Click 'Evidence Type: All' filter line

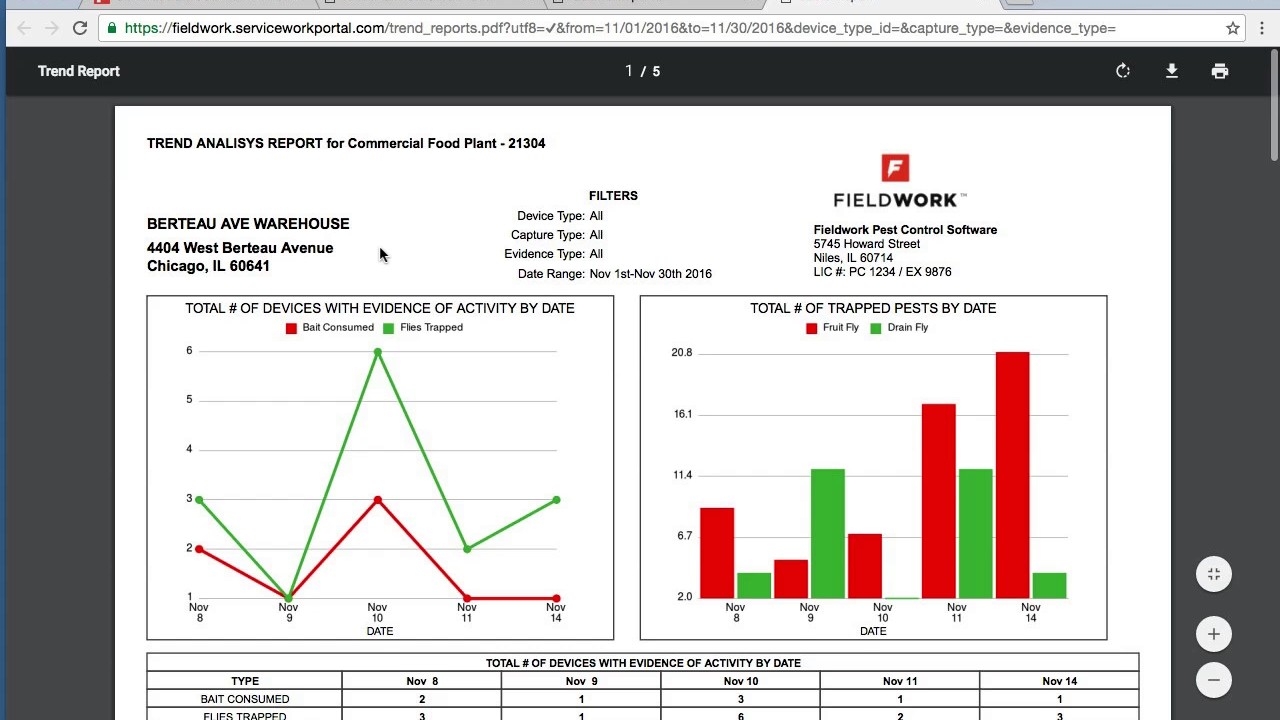554,254
